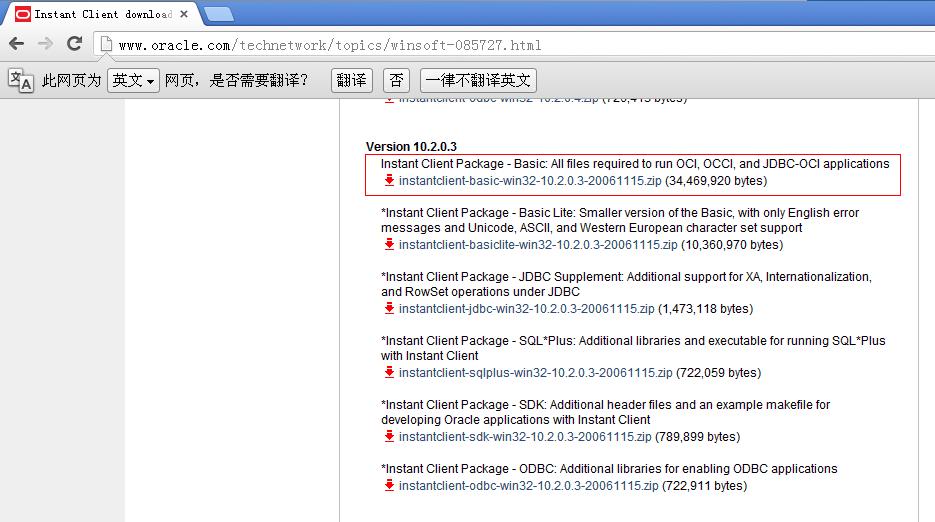The height and width of the screenshot is (522, 935).
Task: Close the Instant Client download tab
Action: 184,14
